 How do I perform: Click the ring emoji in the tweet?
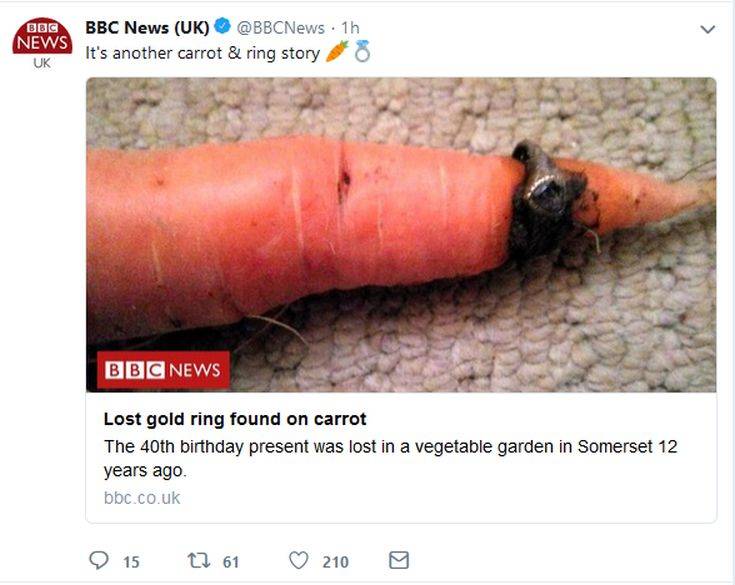pos(362,51)
